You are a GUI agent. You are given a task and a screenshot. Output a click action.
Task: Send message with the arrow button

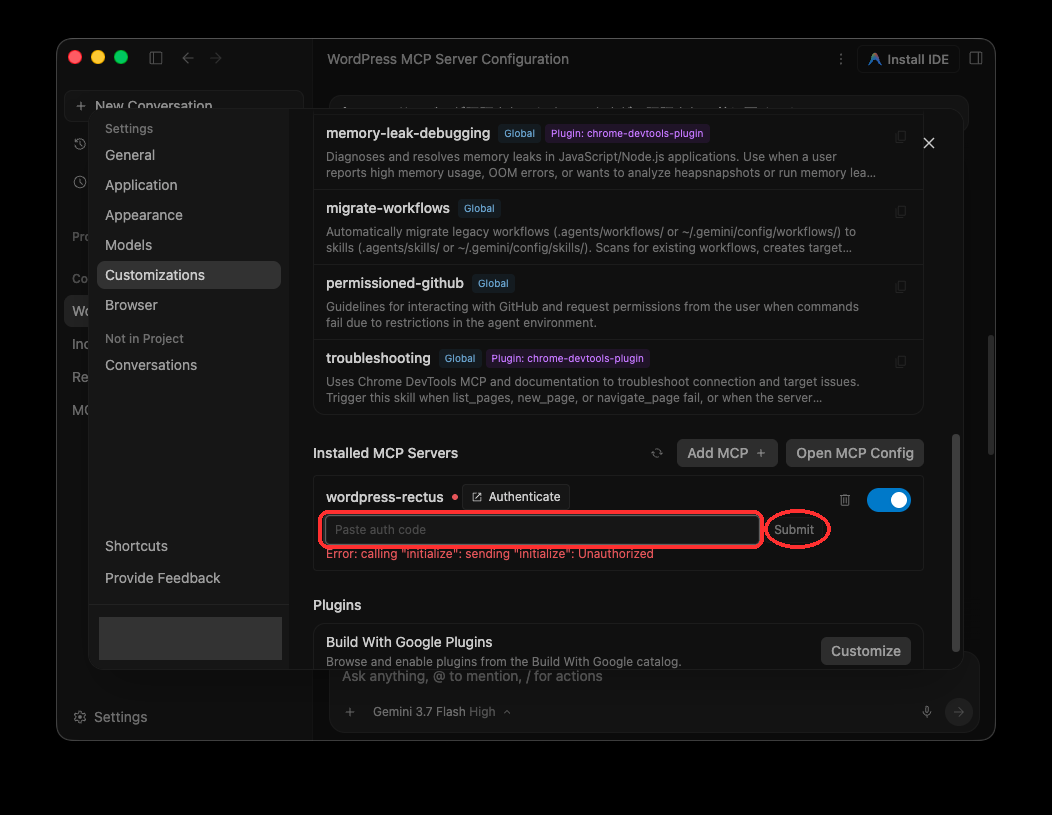[959, 712]
